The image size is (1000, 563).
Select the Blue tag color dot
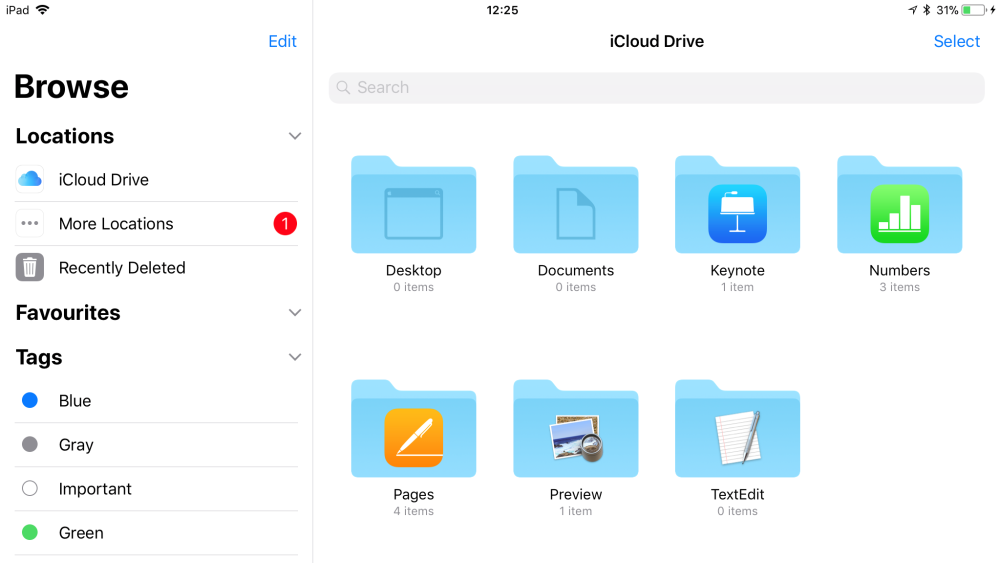pyautogui.click(x=30, y=400)
